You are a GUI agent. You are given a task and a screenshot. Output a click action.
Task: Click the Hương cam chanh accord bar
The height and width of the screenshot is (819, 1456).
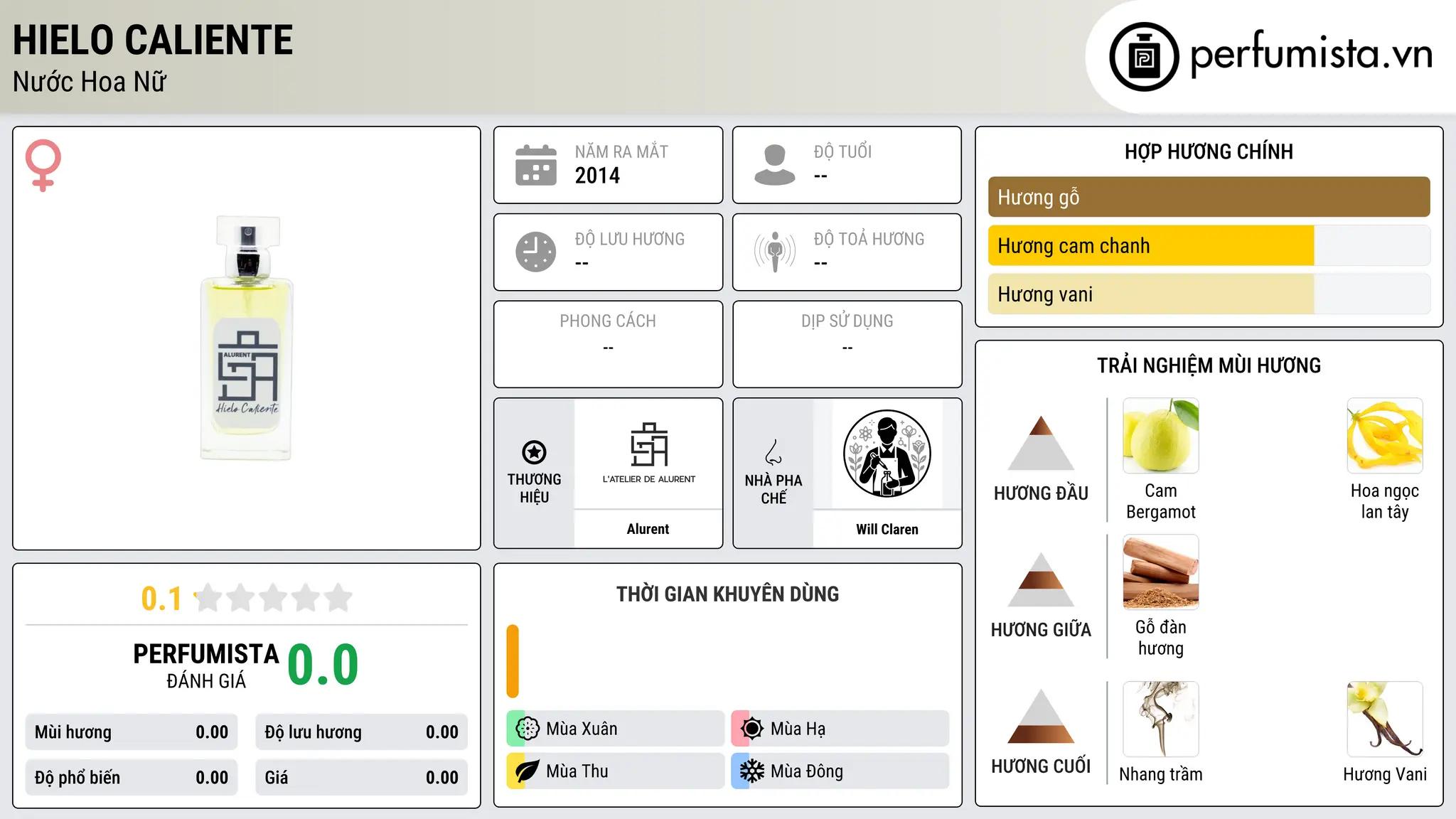point(1209,246)
